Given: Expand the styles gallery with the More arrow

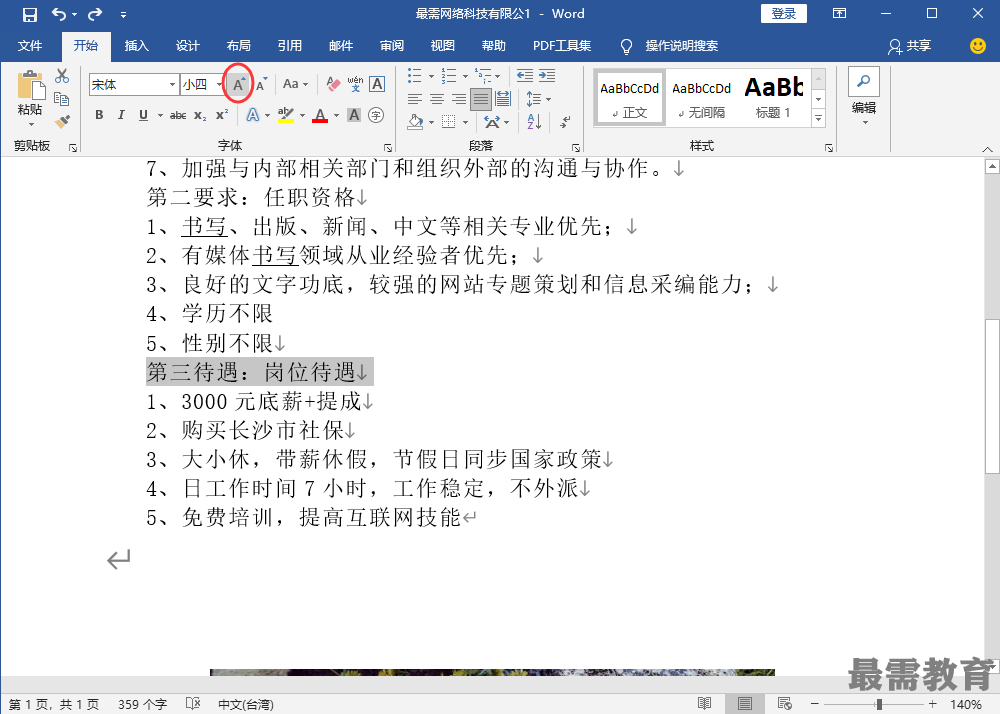Looking at the screenshot, I should 818,119.
